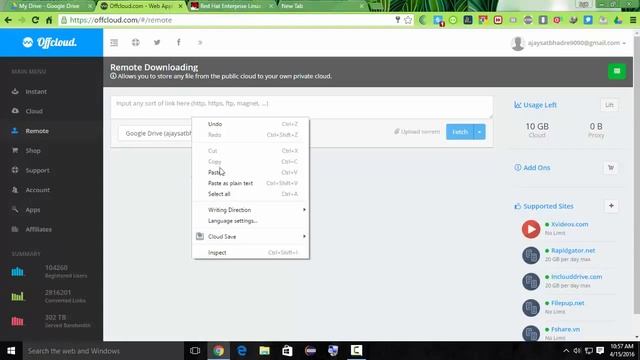
Task: Open Microsoft Edge from the taskbar
Action: click(242, 351)
